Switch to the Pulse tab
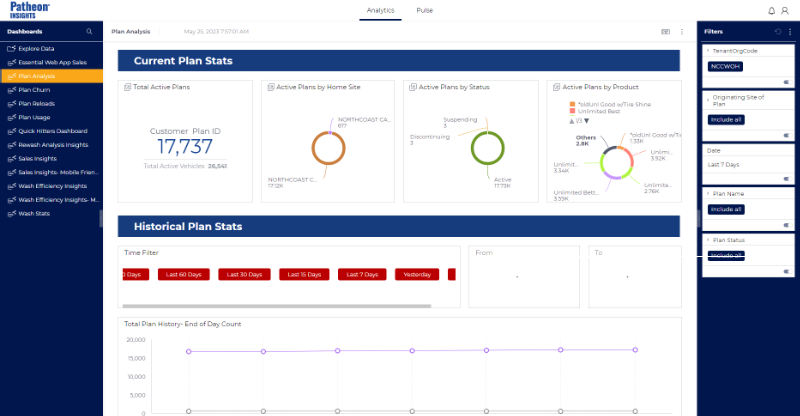Viewport: 800px width, 416px height. coord(424,11)
